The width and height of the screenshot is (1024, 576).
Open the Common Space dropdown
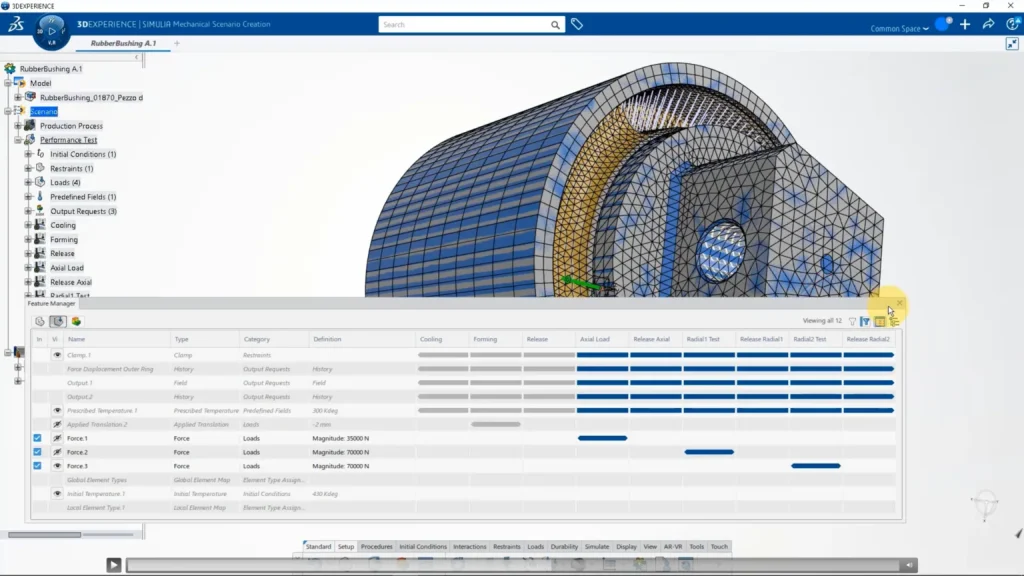coord(899,29)
